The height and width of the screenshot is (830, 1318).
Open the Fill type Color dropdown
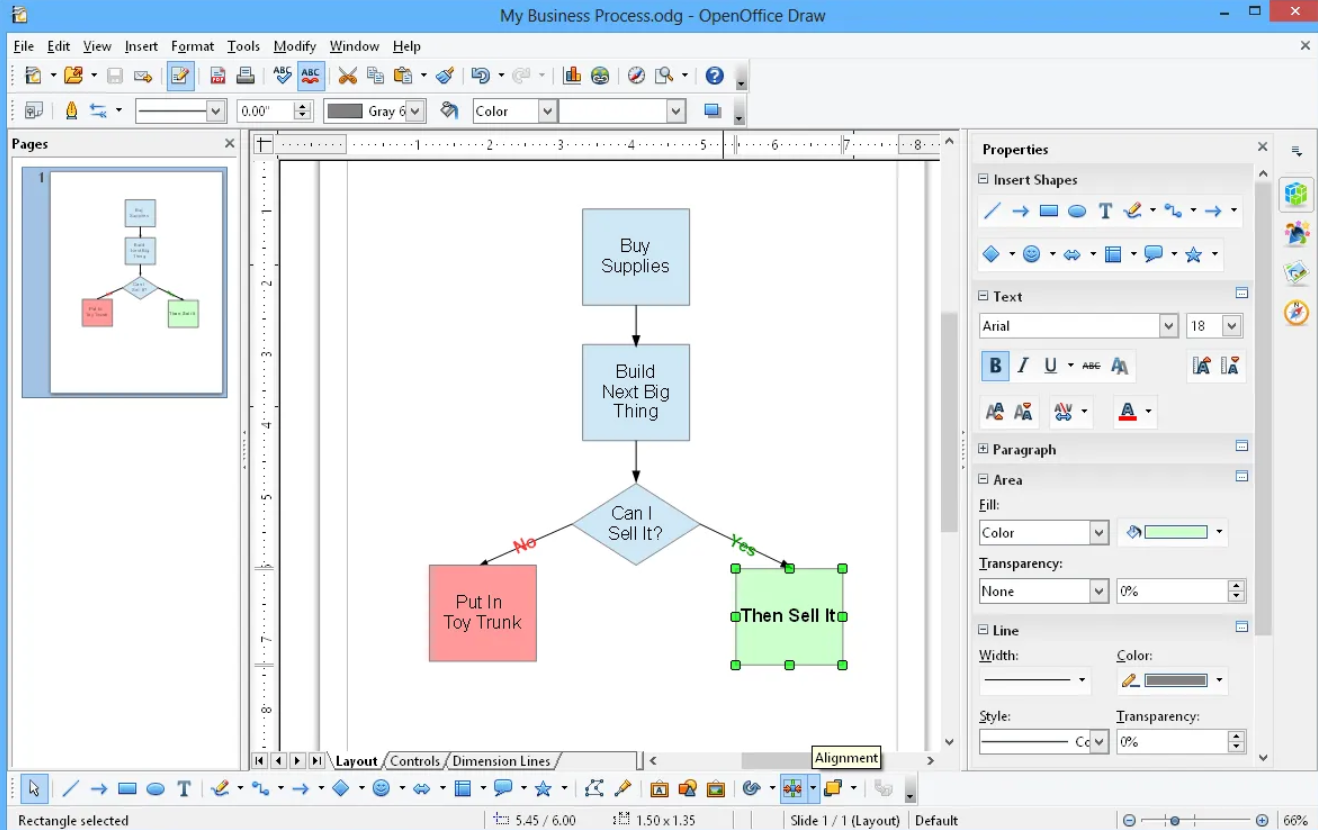pos(1099,533)
